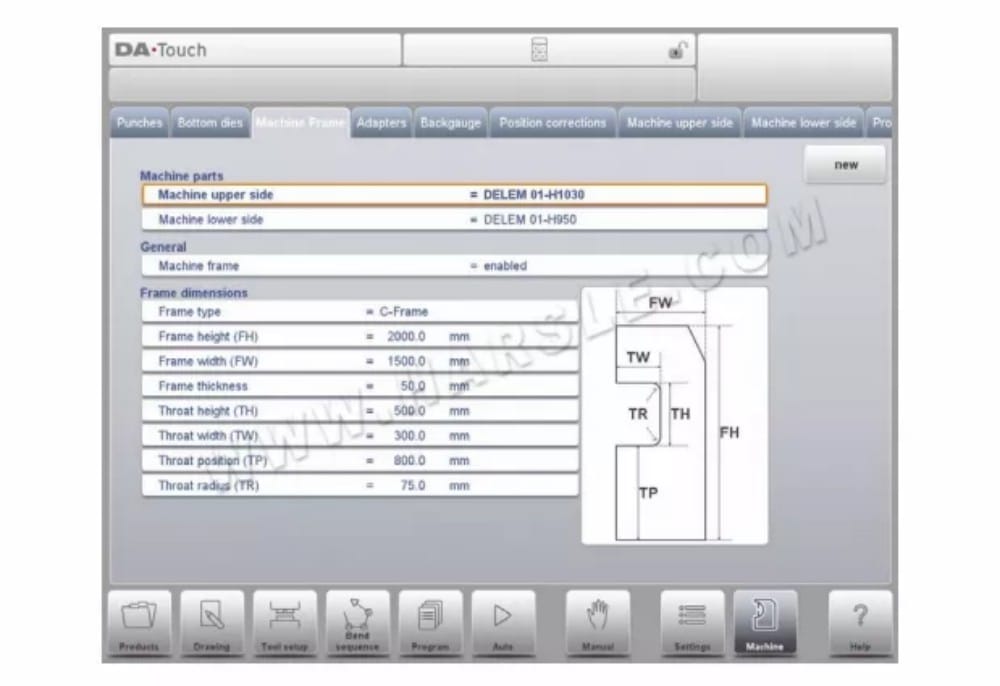
Task: Open the Drawing mode icon
Action: coord(212,623)
